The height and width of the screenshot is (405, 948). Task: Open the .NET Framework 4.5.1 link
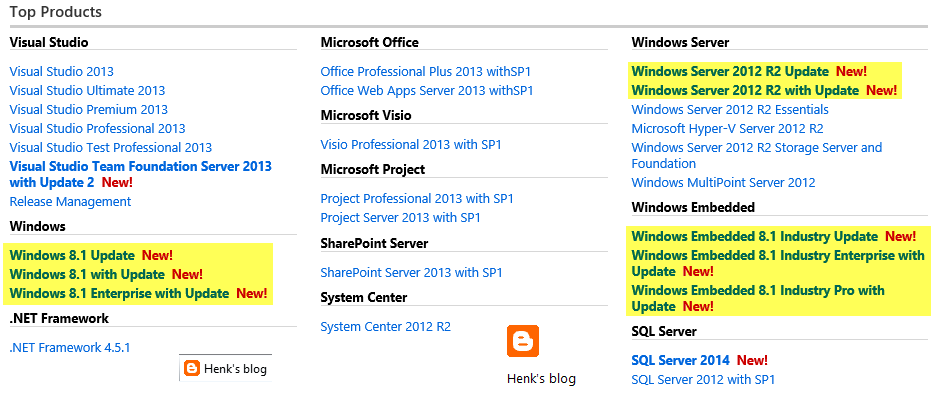tap(70, 348)
